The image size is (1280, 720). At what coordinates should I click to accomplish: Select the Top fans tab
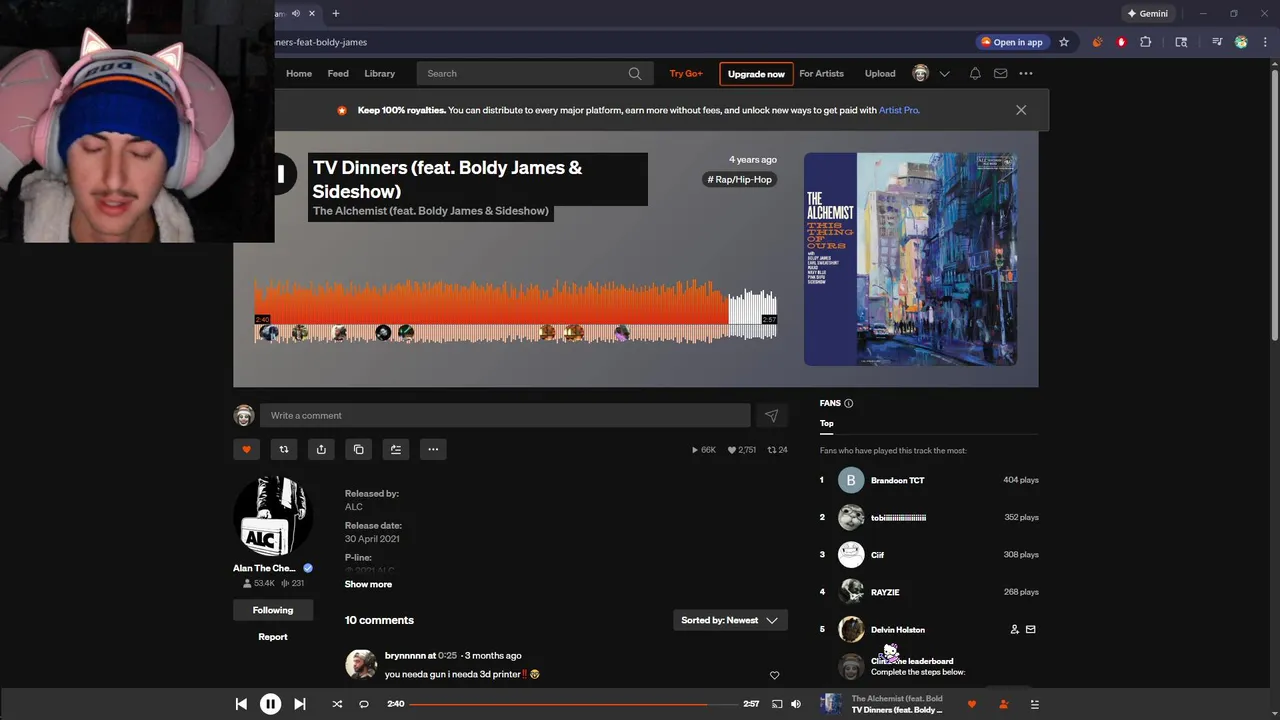point(827,423)
